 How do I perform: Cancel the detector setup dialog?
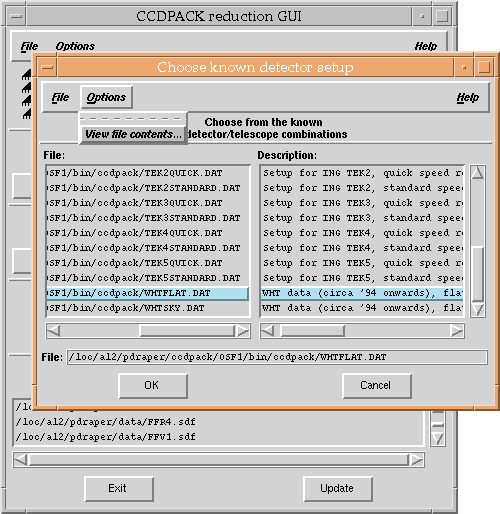pyautogui.click(x=377, y=386)
